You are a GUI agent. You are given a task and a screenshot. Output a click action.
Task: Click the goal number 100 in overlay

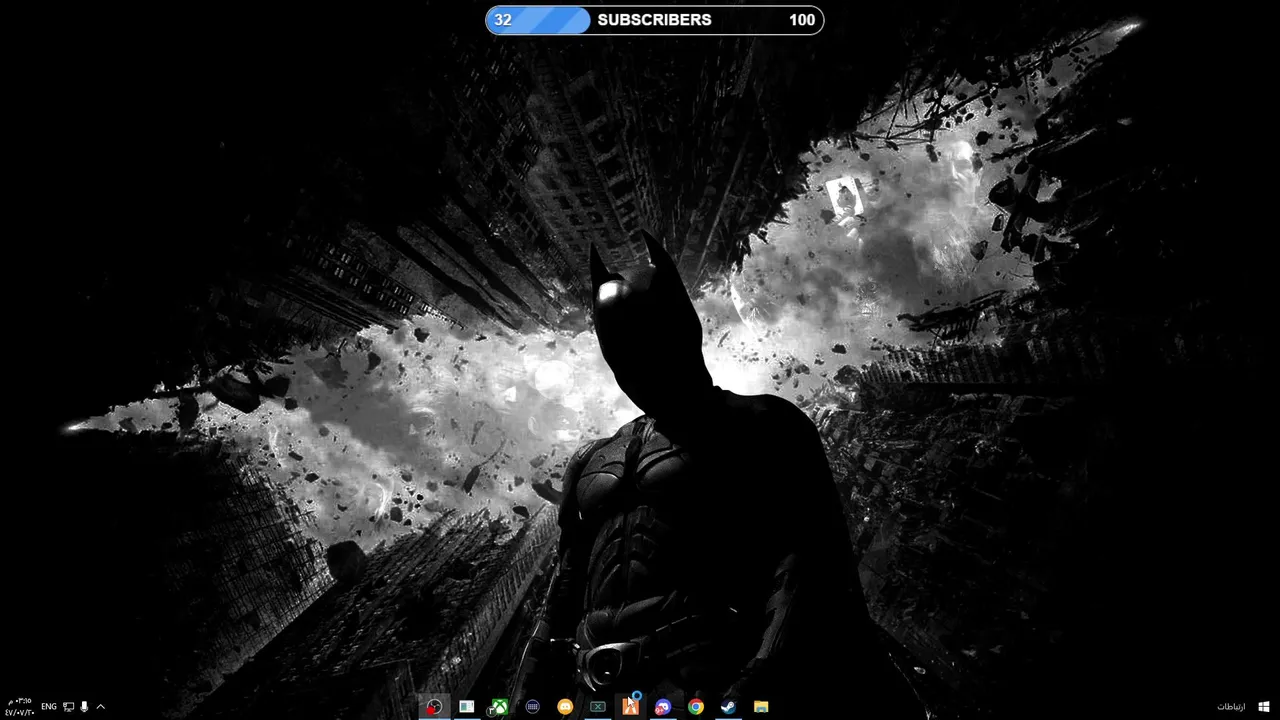tap(802, 20)
